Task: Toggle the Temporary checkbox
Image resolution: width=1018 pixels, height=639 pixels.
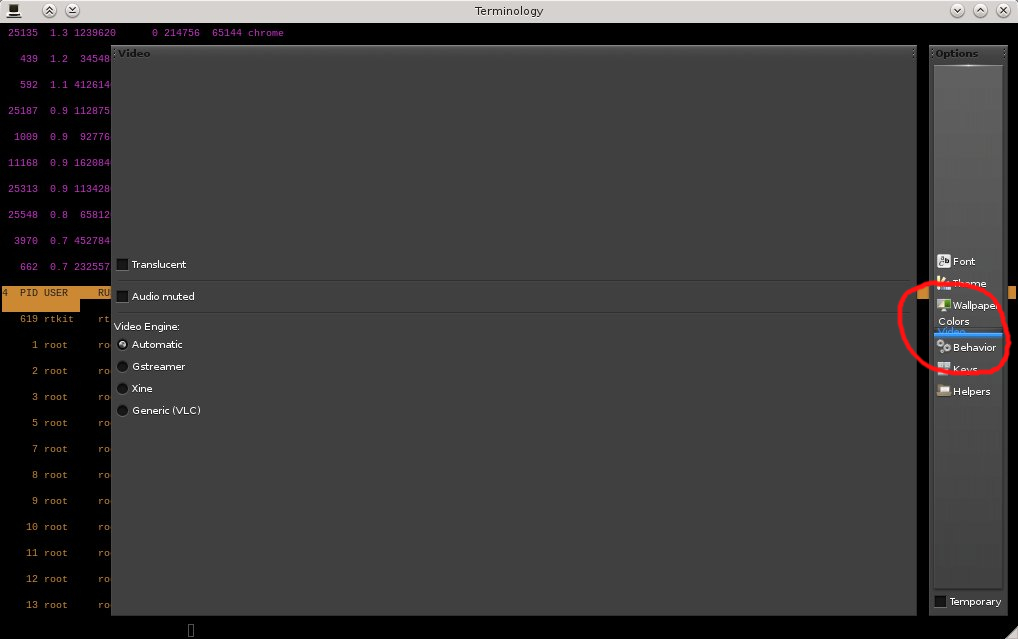Action: tap(940, 601)
